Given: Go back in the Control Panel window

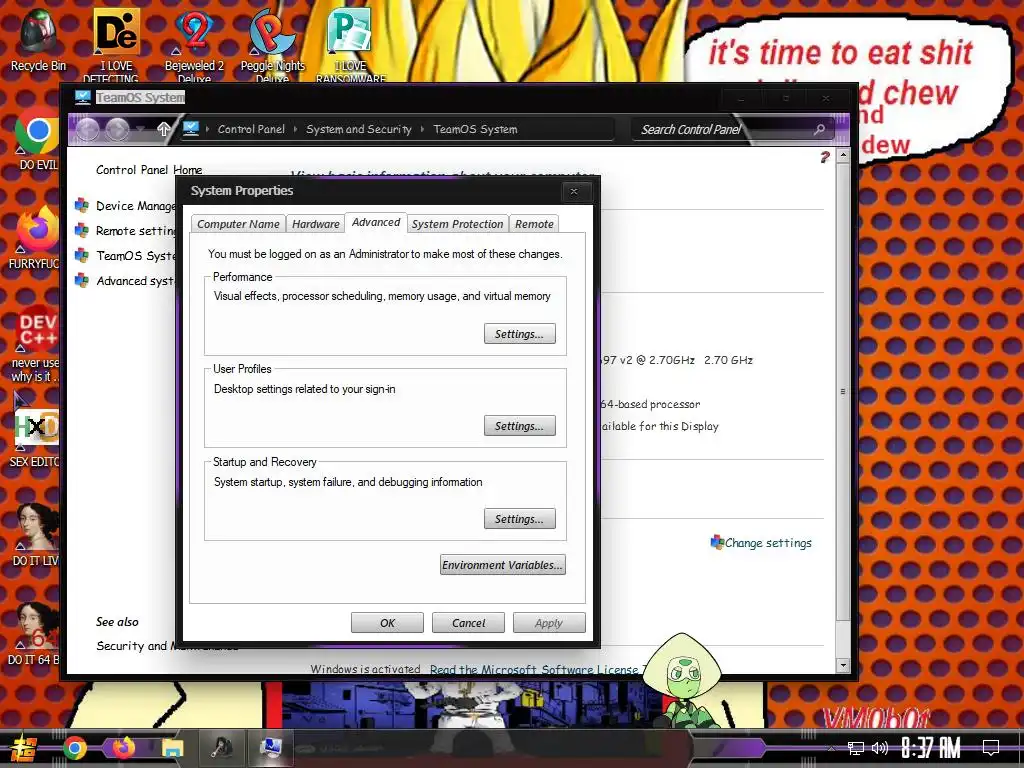Looking at the screenshot, I should click(x=88, y=129).
